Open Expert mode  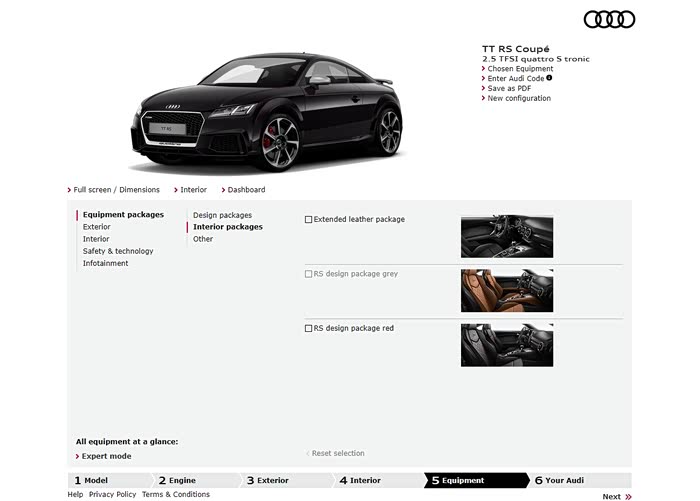pos(106,456)
